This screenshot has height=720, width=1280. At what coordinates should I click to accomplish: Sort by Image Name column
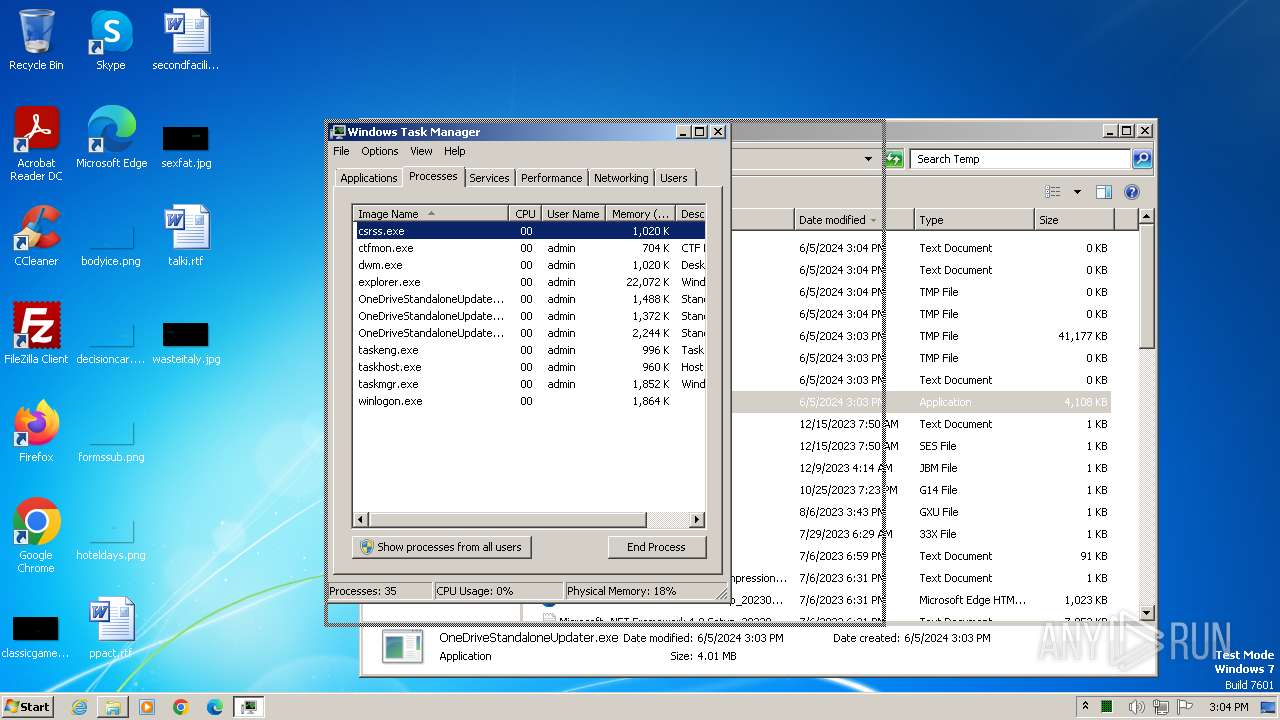[x=431, y=213]
